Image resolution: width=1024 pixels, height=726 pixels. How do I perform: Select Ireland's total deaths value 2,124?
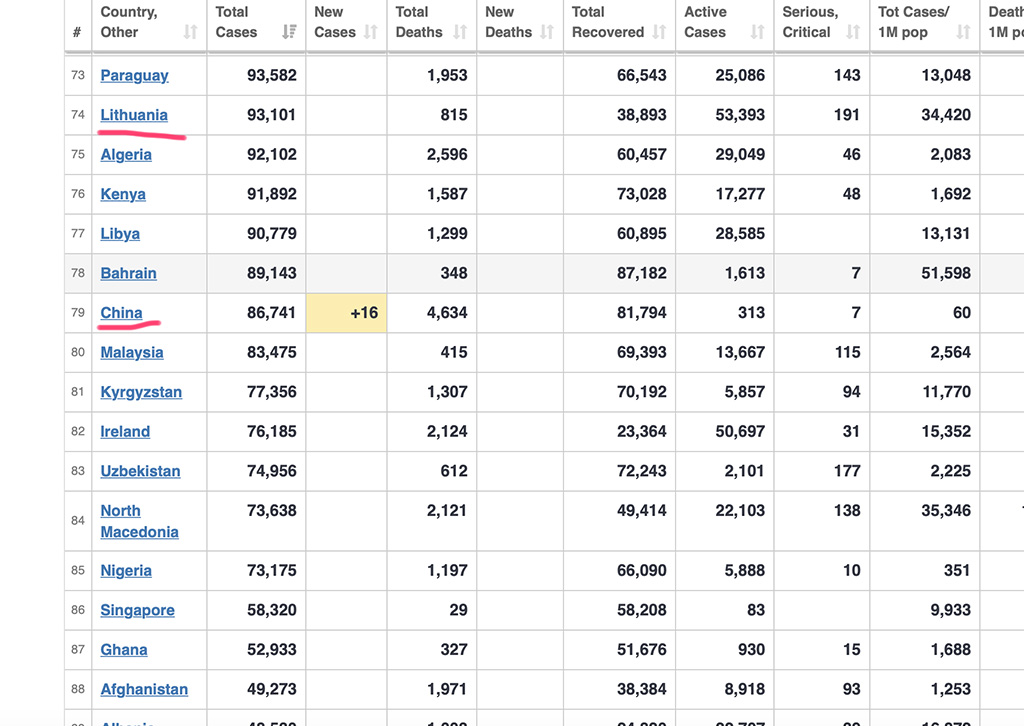(x=447, y=432)
